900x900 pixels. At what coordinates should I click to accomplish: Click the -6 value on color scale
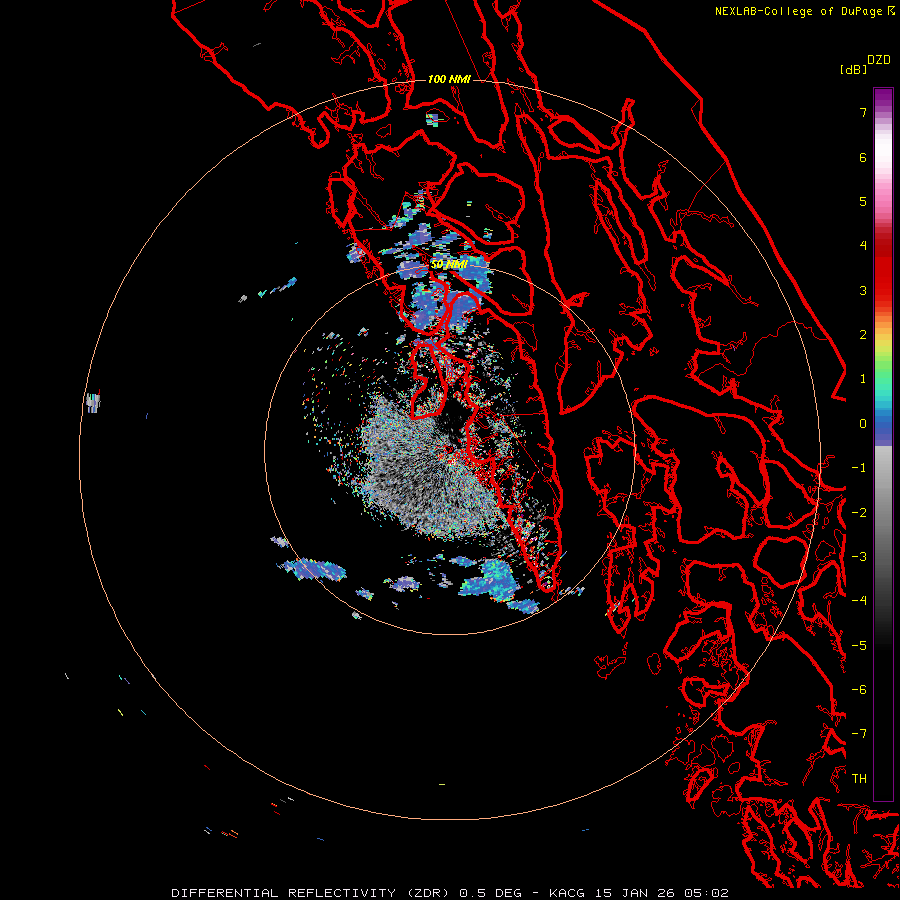(859, 690)
